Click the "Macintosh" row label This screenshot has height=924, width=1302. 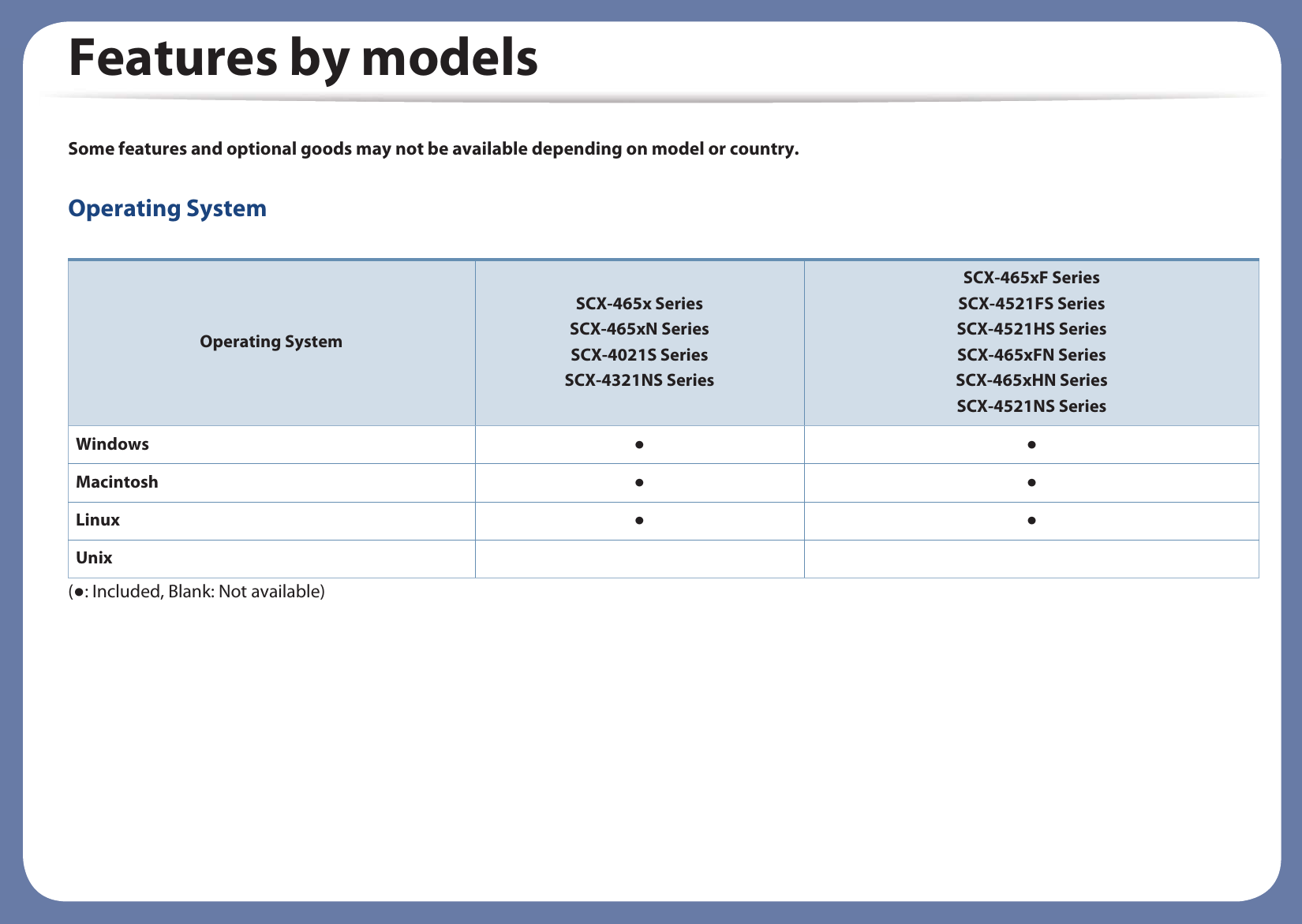pyautogui.click(x=117, y=482)
